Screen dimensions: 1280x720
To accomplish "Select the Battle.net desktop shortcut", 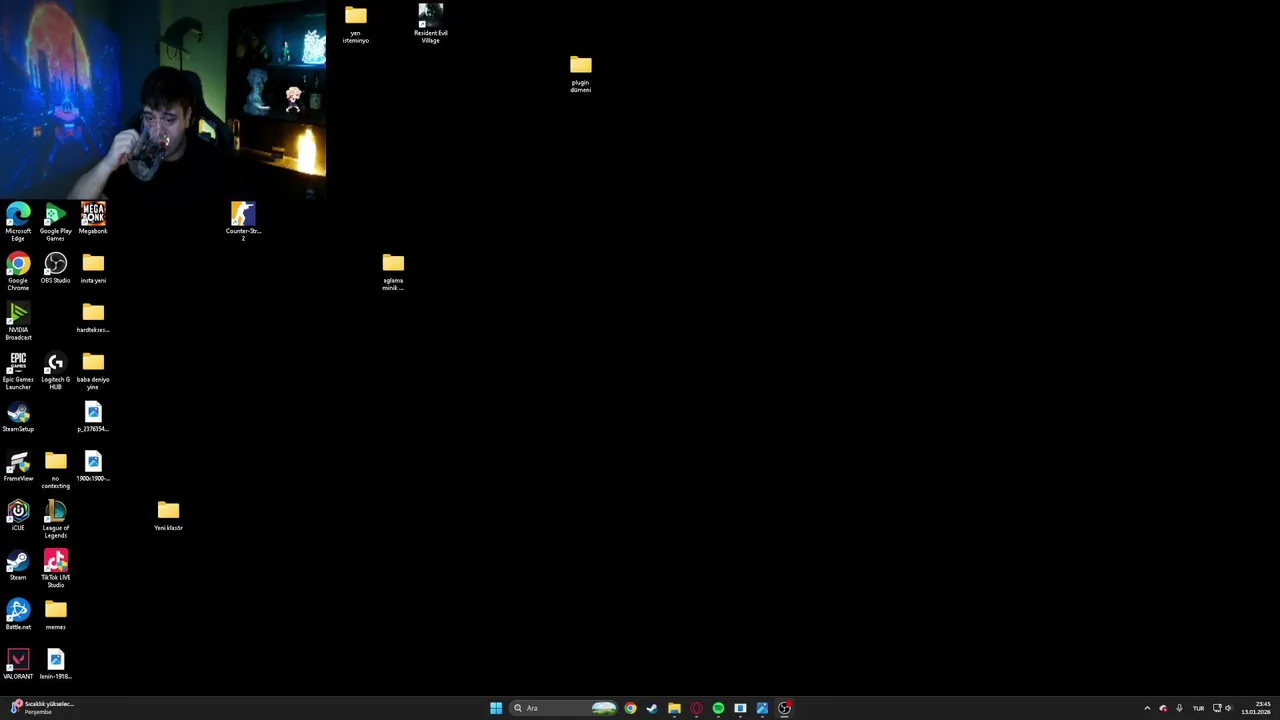I will 18,615.
